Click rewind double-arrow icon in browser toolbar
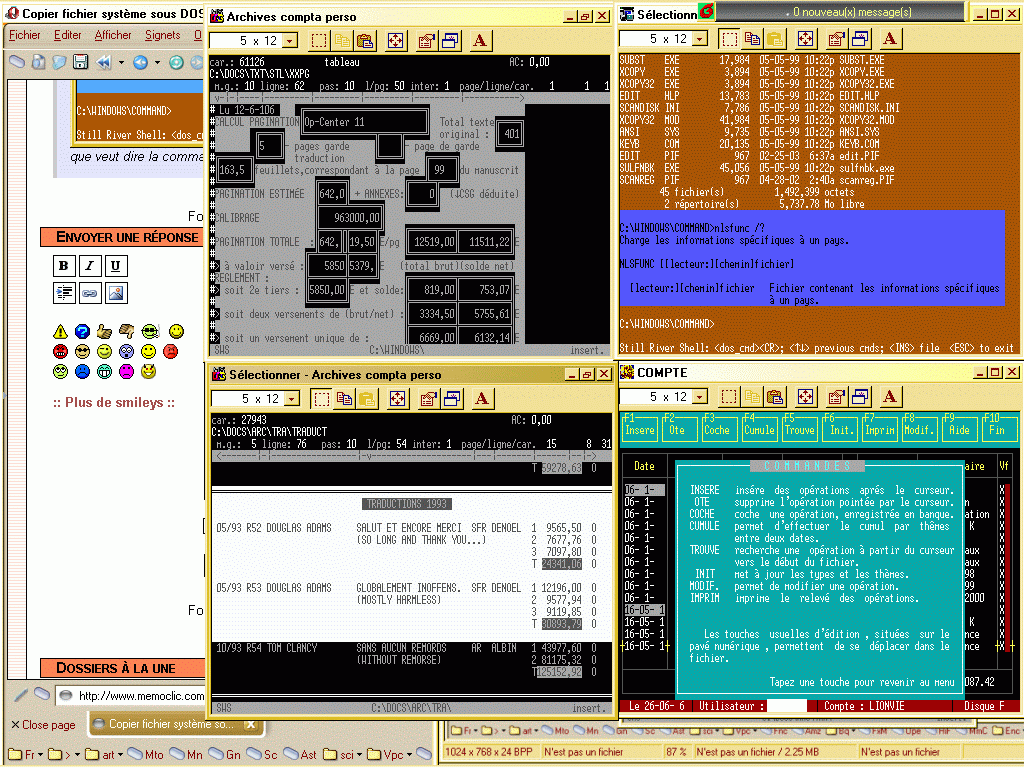This screenshot has height=768, width=1024. coord(104,63)
